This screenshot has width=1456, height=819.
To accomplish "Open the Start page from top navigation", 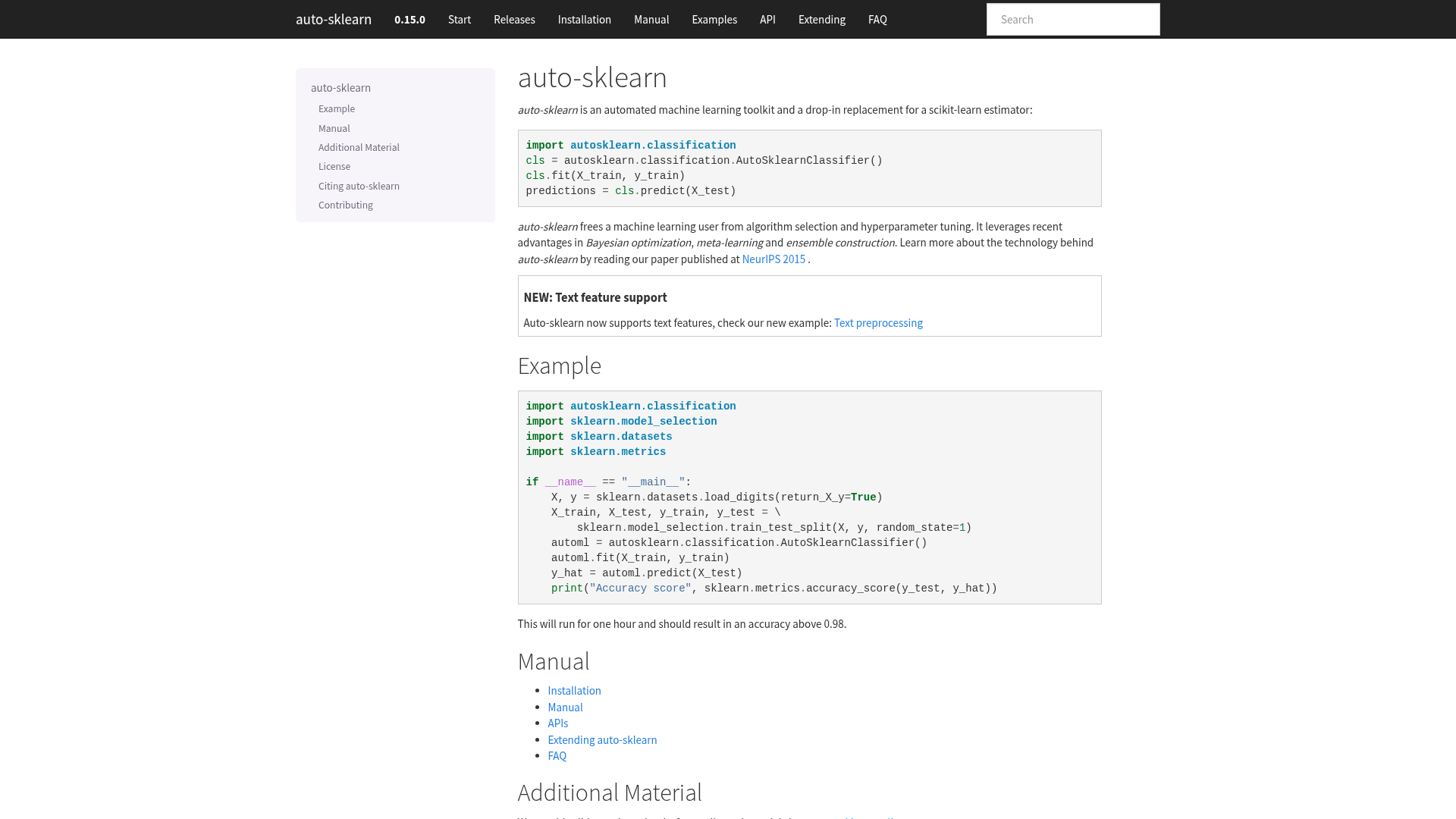I will coord(459,19).
